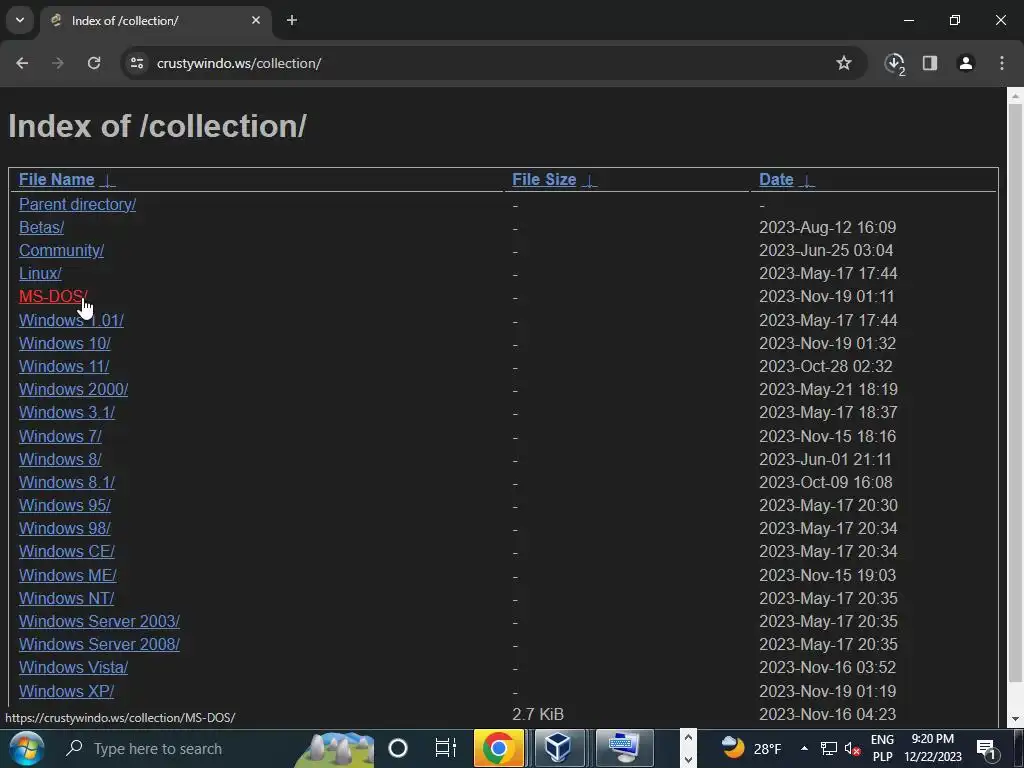Open Cortana circle icon on taskbar
Image resolution: width=1024 pixels, height=768 pixels.
[398, 748]
